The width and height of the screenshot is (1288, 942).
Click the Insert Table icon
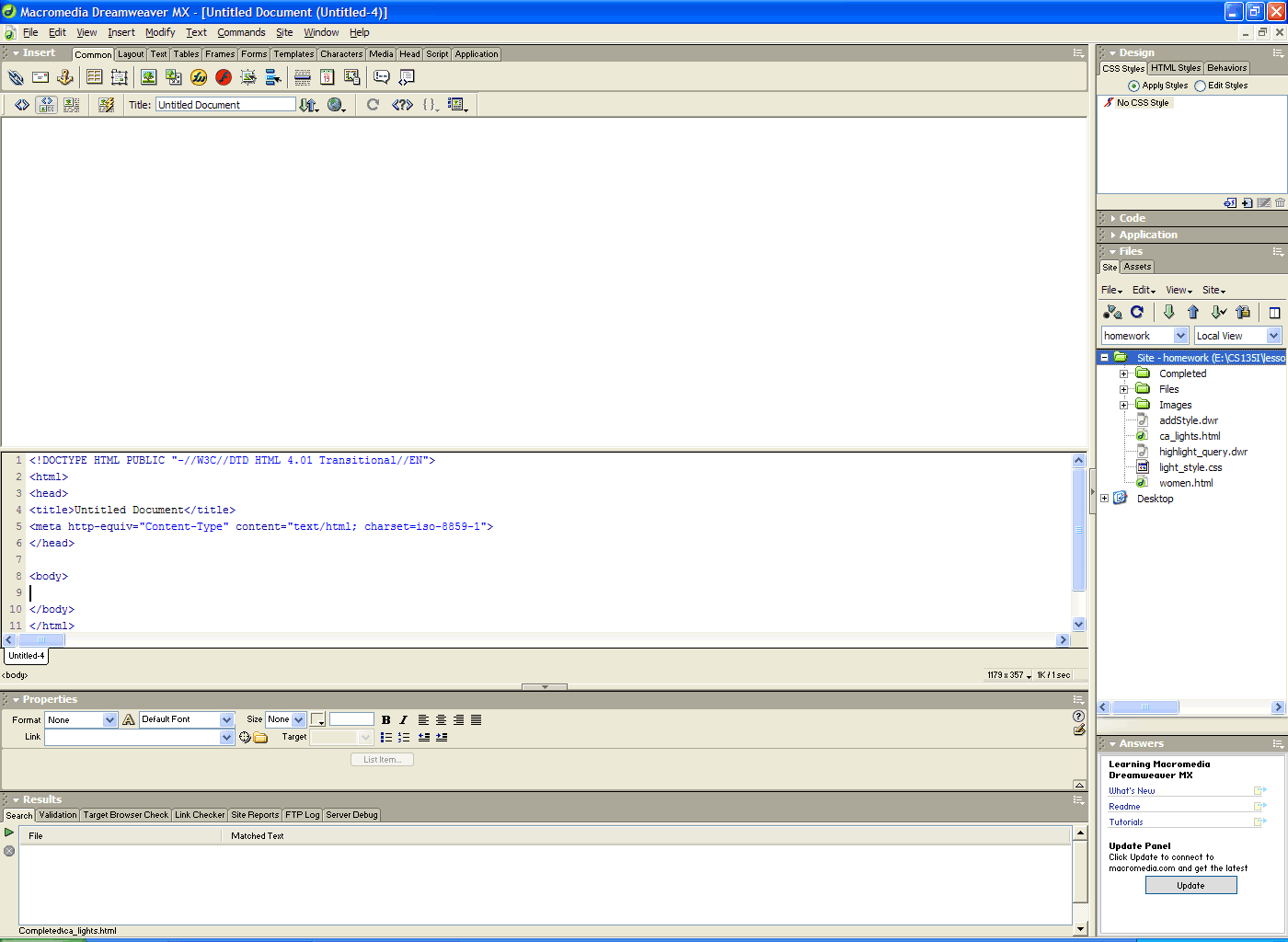94,77
